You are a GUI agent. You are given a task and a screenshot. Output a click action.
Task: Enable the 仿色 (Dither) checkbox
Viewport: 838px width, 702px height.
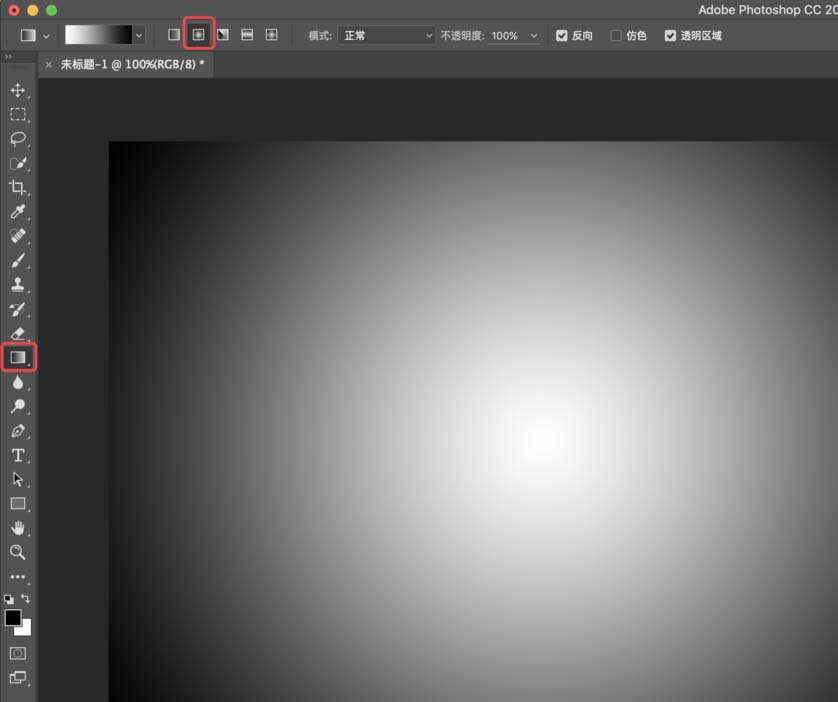coord(616,36)
